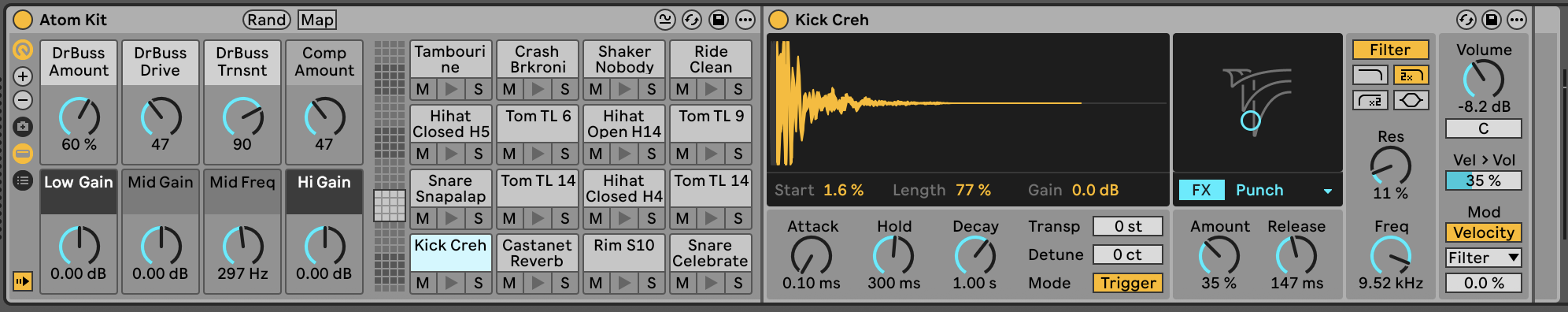Play the Kick Creh pad preview
Screen dimensions: 1568x312
tap(451, 283)
